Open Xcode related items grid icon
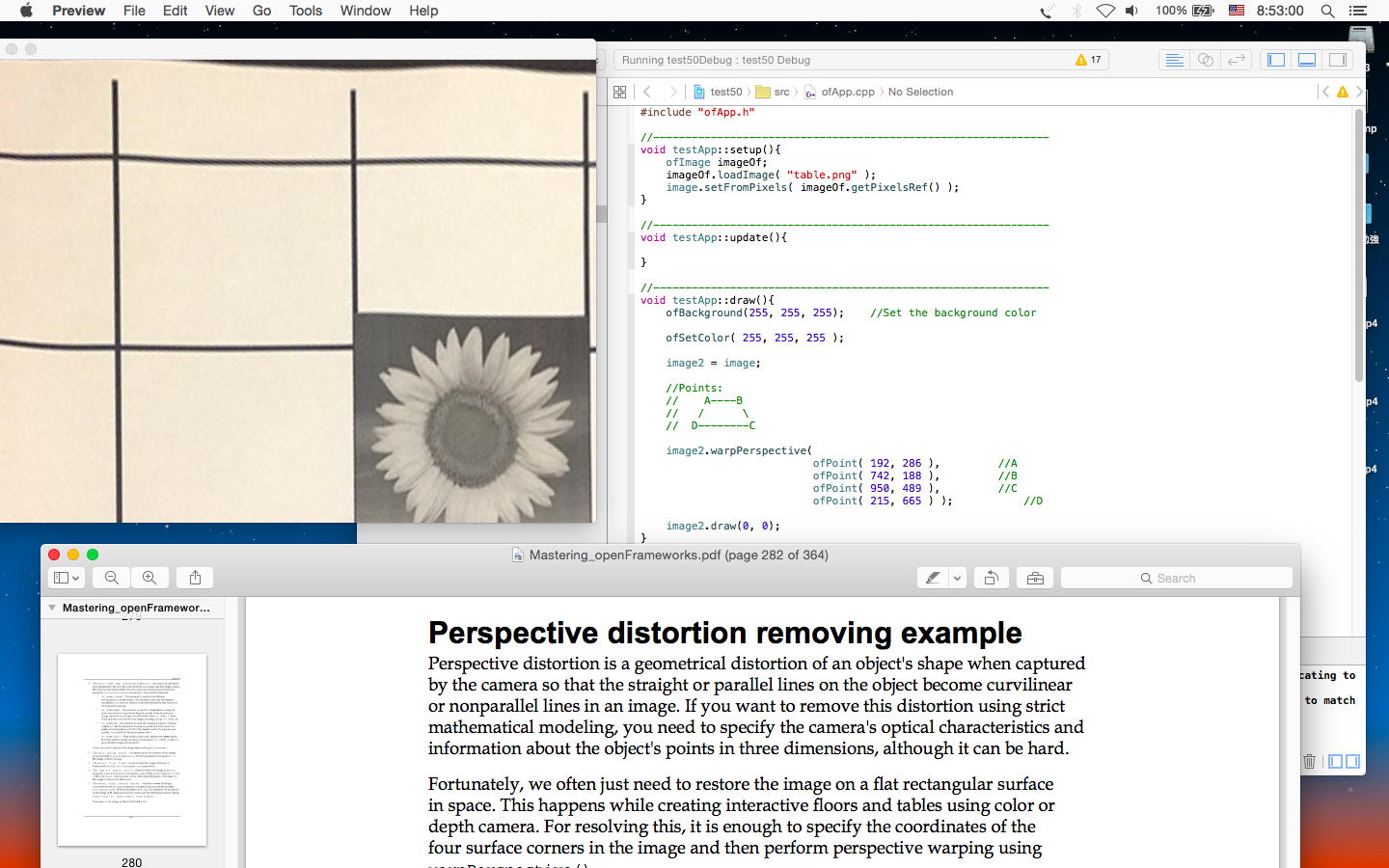Screen dimensions: 1389x868 (x=619, y=92)
